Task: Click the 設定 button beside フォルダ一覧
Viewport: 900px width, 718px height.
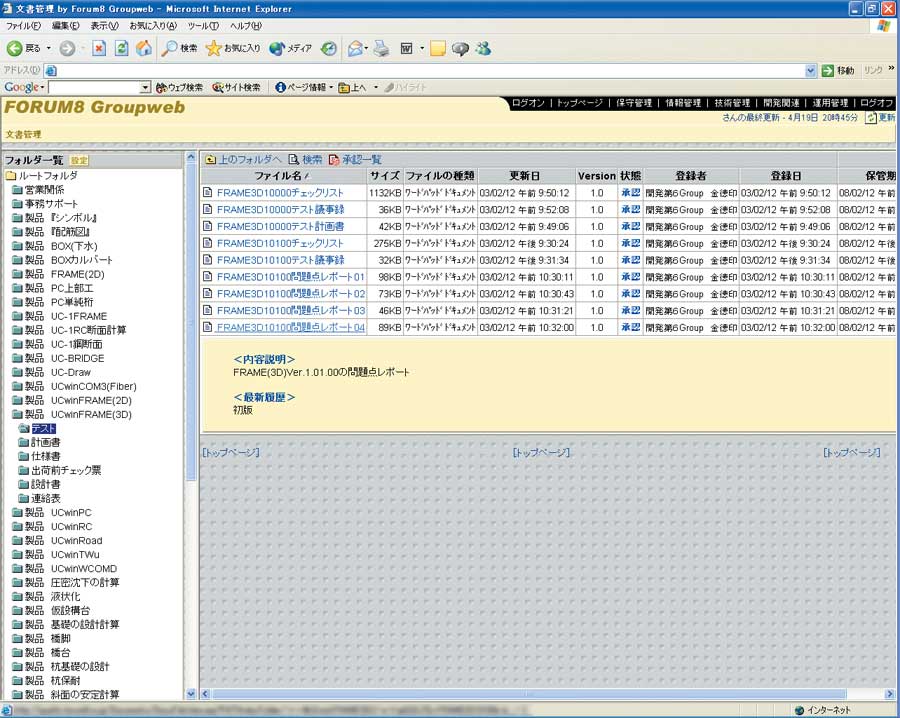Action: 79,161
